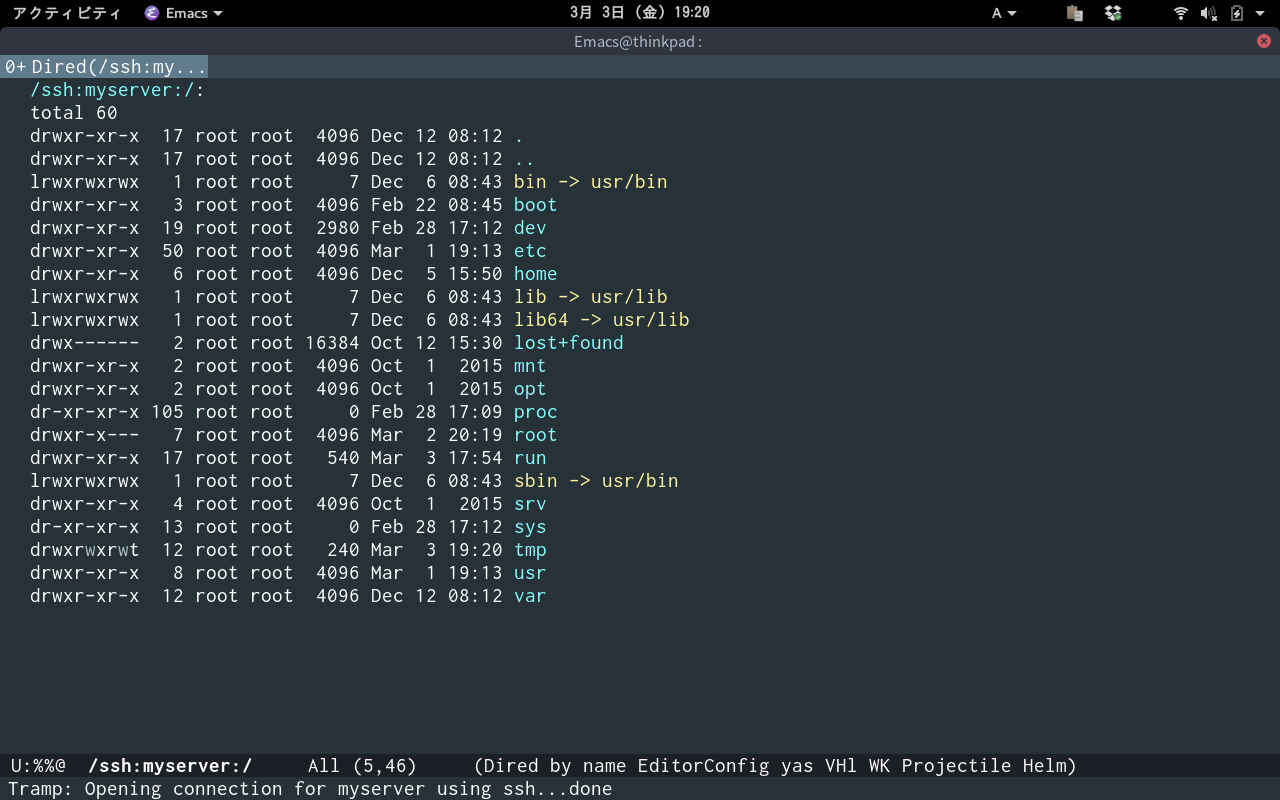Image resolution: width=1280 pixels, height=800 pixels.
Task: Open the srv directory
Action: pos(530,504)
